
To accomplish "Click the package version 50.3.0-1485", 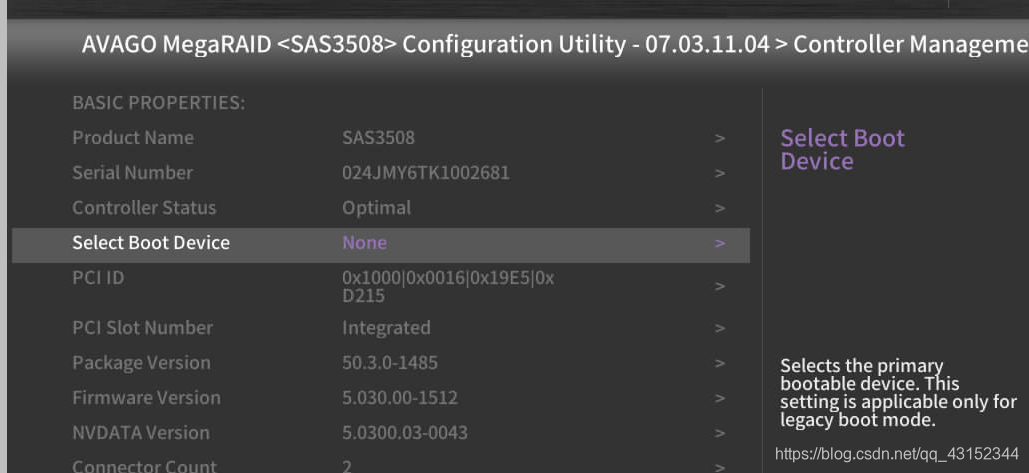I will pos(390,363).
